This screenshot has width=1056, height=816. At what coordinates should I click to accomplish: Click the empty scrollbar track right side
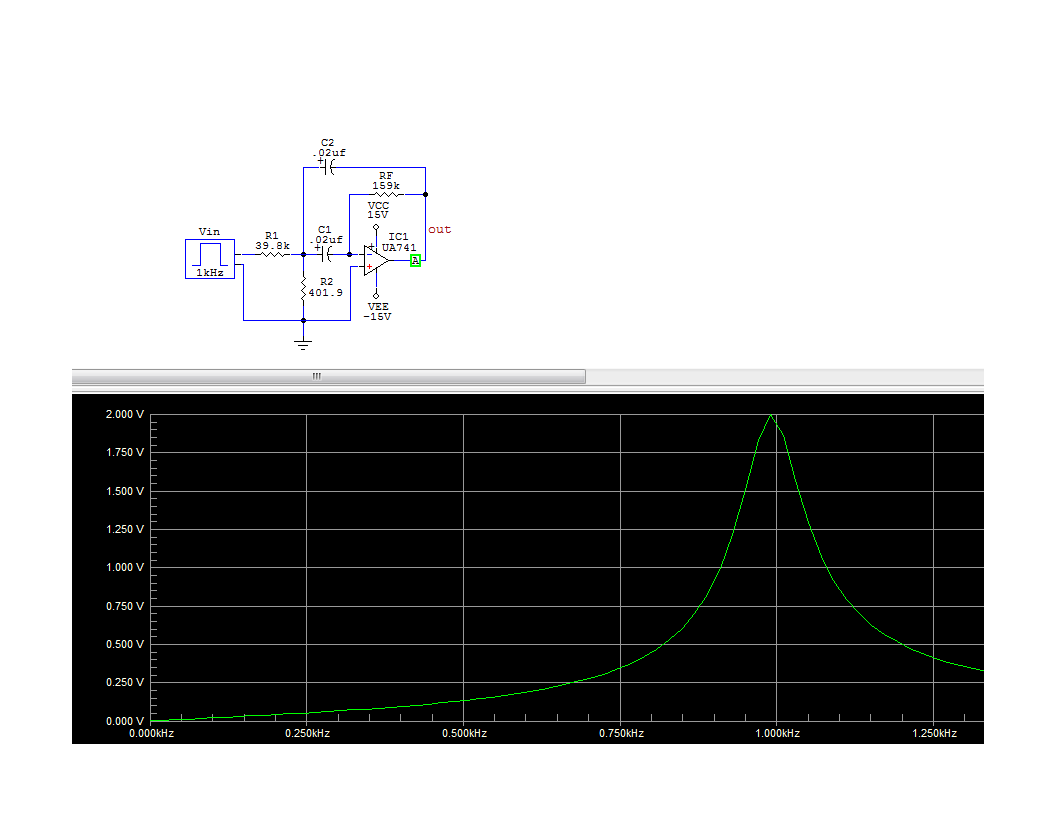tap(785, 376)
